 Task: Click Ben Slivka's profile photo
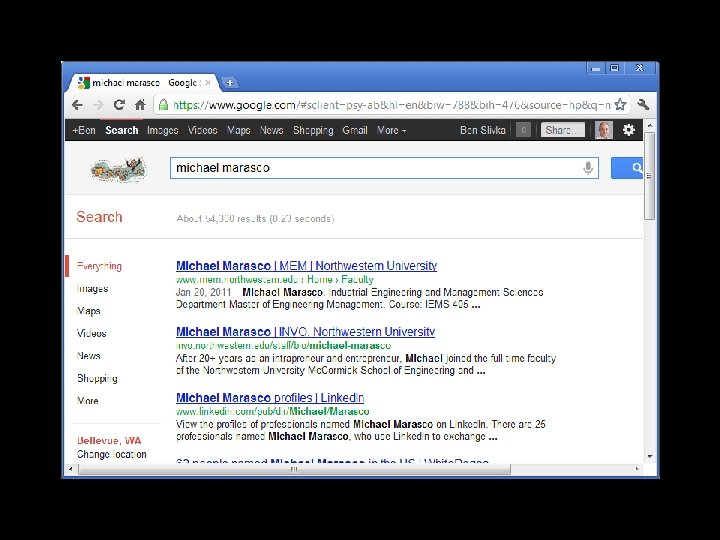[x=604, y=130]
